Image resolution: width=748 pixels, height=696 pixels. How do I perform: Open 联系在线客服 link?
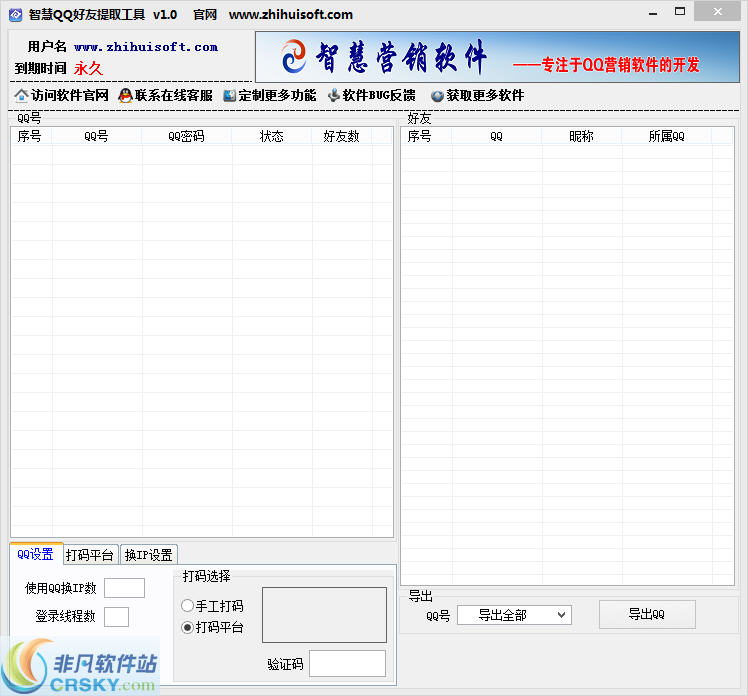(174, 95)
